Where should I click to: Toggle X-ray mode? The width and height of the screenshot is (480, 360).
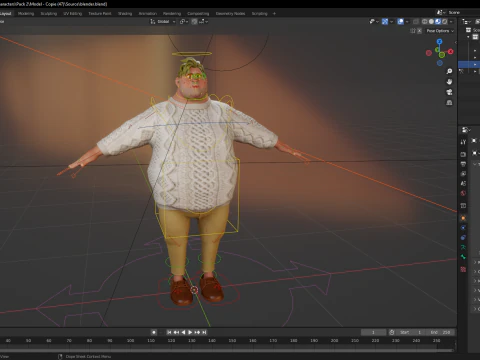pos(416,22)
